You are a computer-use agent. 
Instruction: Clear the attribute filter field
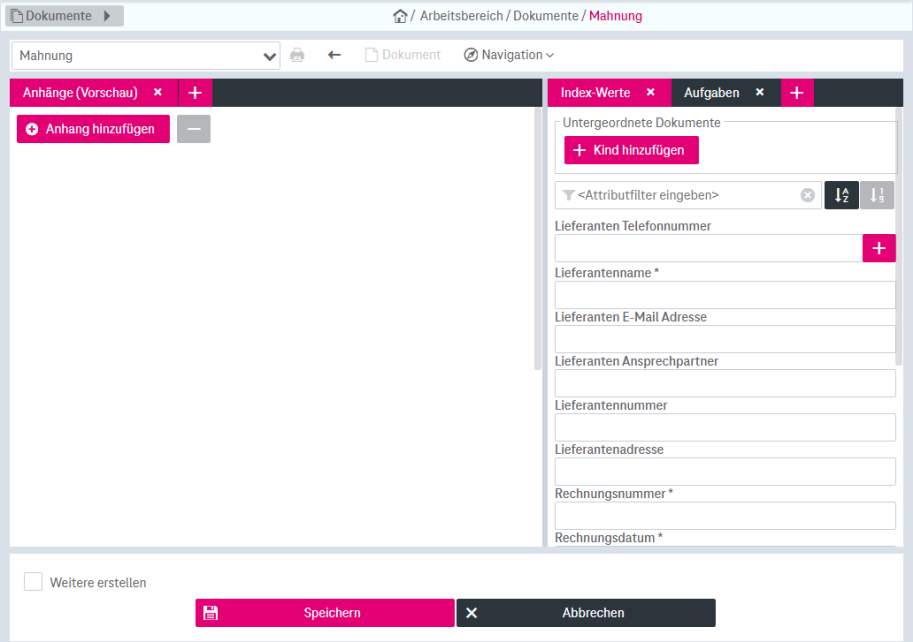pyautogui.click(x=808, y=195)
